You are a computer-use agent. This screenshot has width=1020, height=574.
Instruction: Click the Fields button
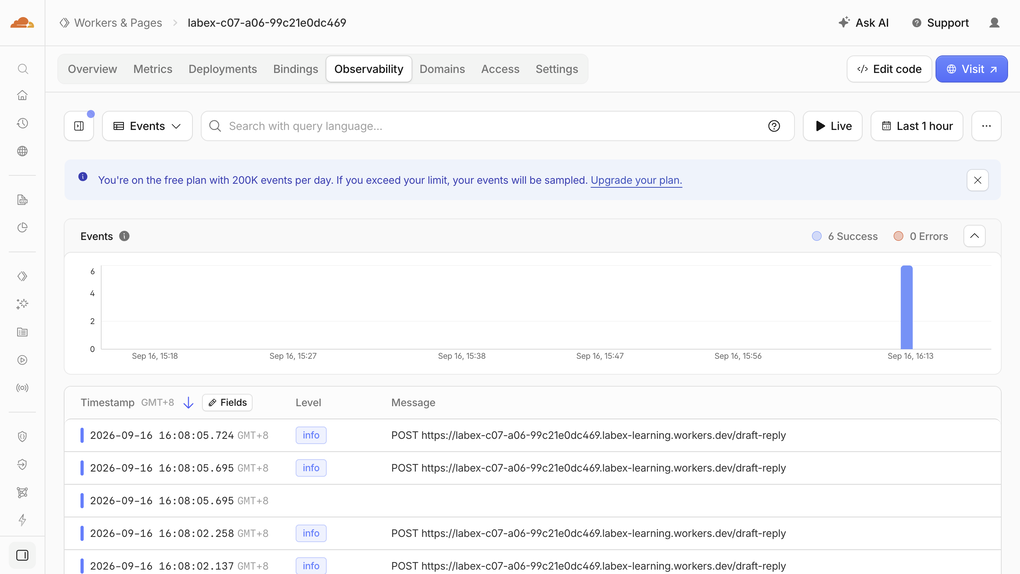227,403
